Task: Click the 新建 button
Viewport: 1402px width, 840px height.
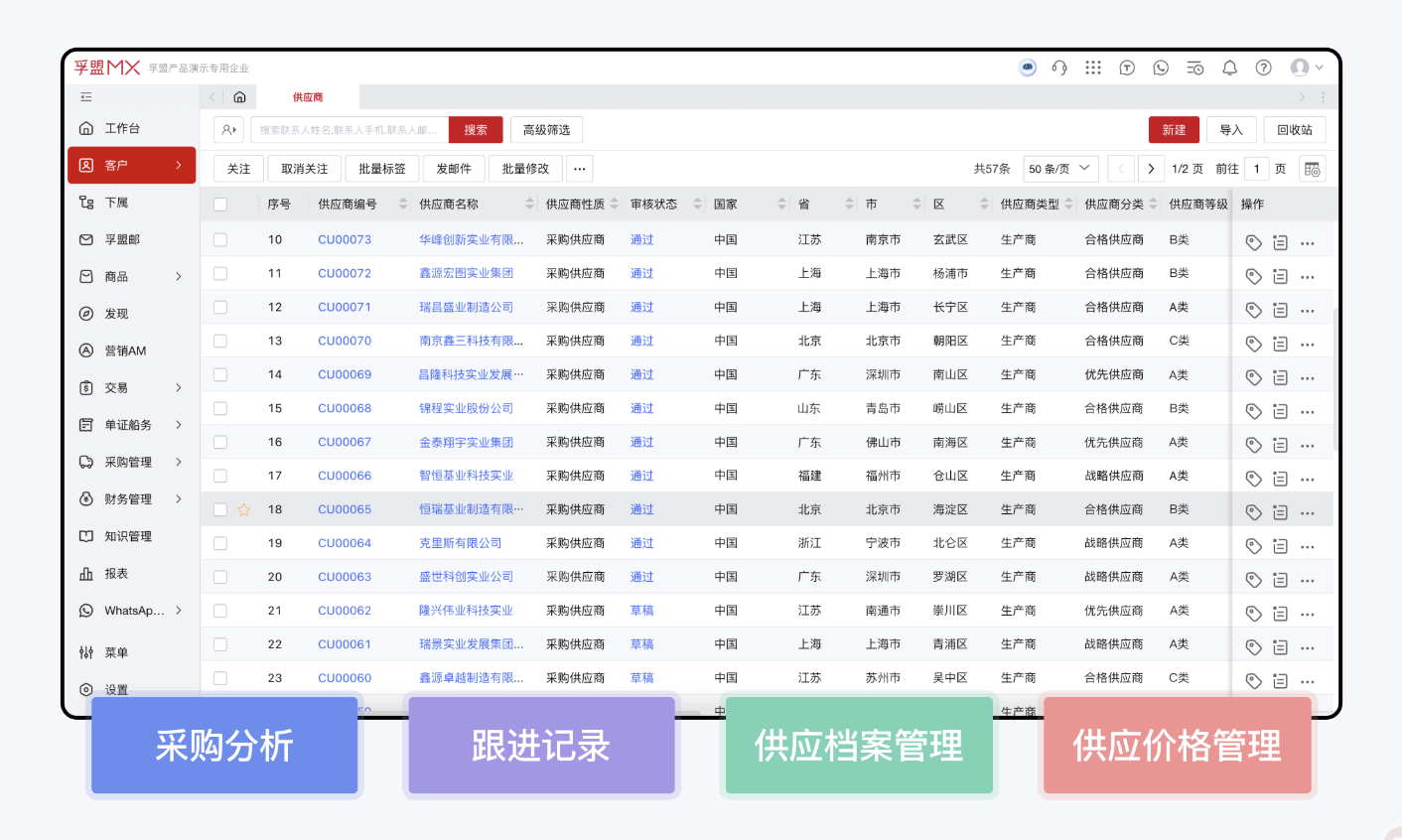Action: [x=1174, y=129]
